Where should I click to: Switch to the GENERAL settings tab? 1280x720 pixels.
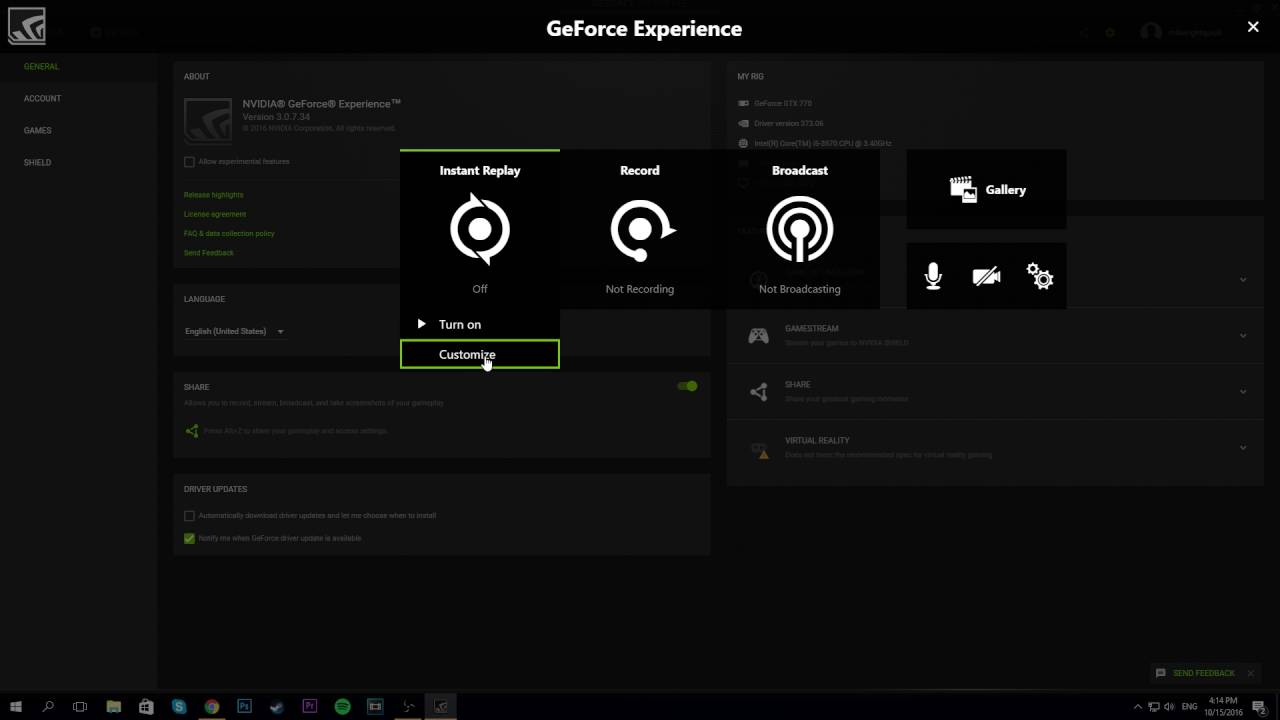[41, 66]
